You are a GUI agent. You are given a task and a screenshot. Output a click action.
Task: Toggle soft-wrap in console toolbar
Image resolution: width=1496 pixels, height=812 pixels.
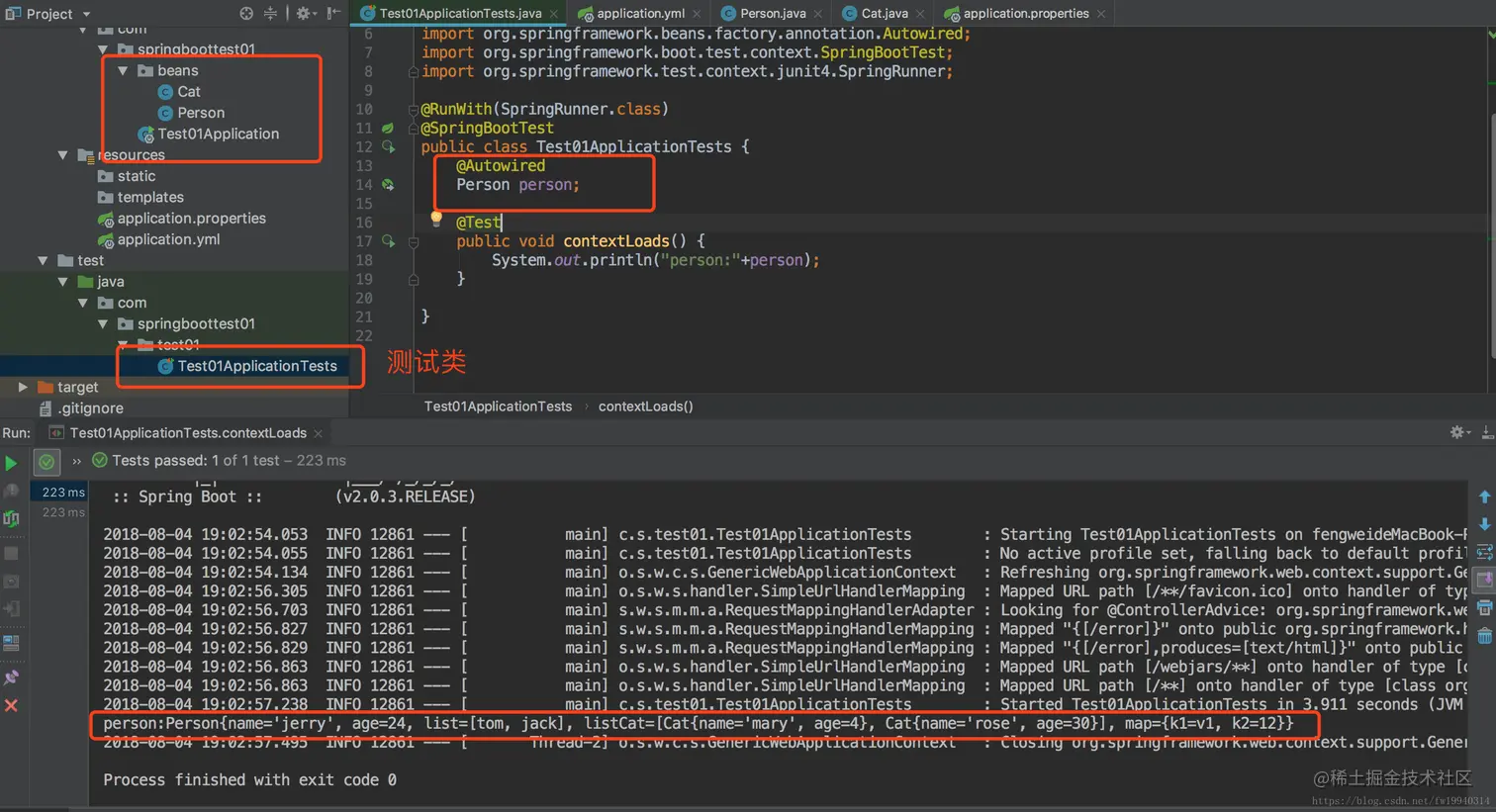pyautogui.click(x=1484, y=552)
